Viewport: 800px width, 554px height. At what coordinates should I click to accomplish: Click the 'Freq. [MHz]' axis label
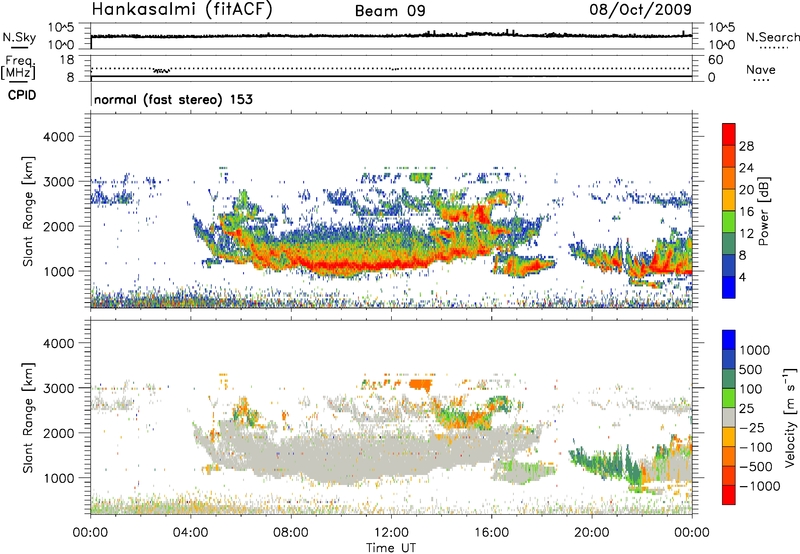(19, 66)
